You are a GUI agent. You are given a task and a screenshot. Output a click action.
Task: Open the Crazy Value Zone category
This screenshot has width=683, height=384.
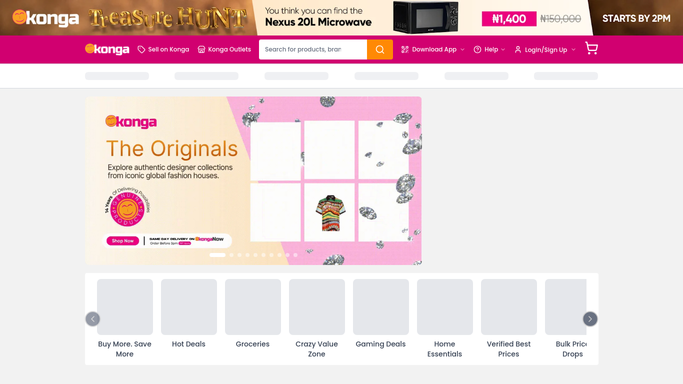pos(317,319)
